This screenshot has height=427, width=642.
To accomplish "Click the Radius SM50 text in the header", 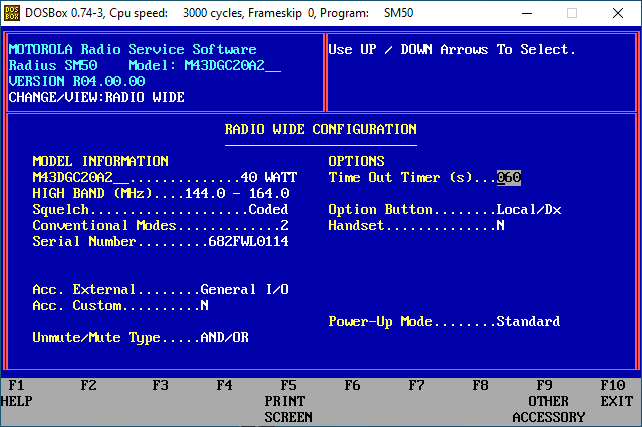I will pos(53,66).
